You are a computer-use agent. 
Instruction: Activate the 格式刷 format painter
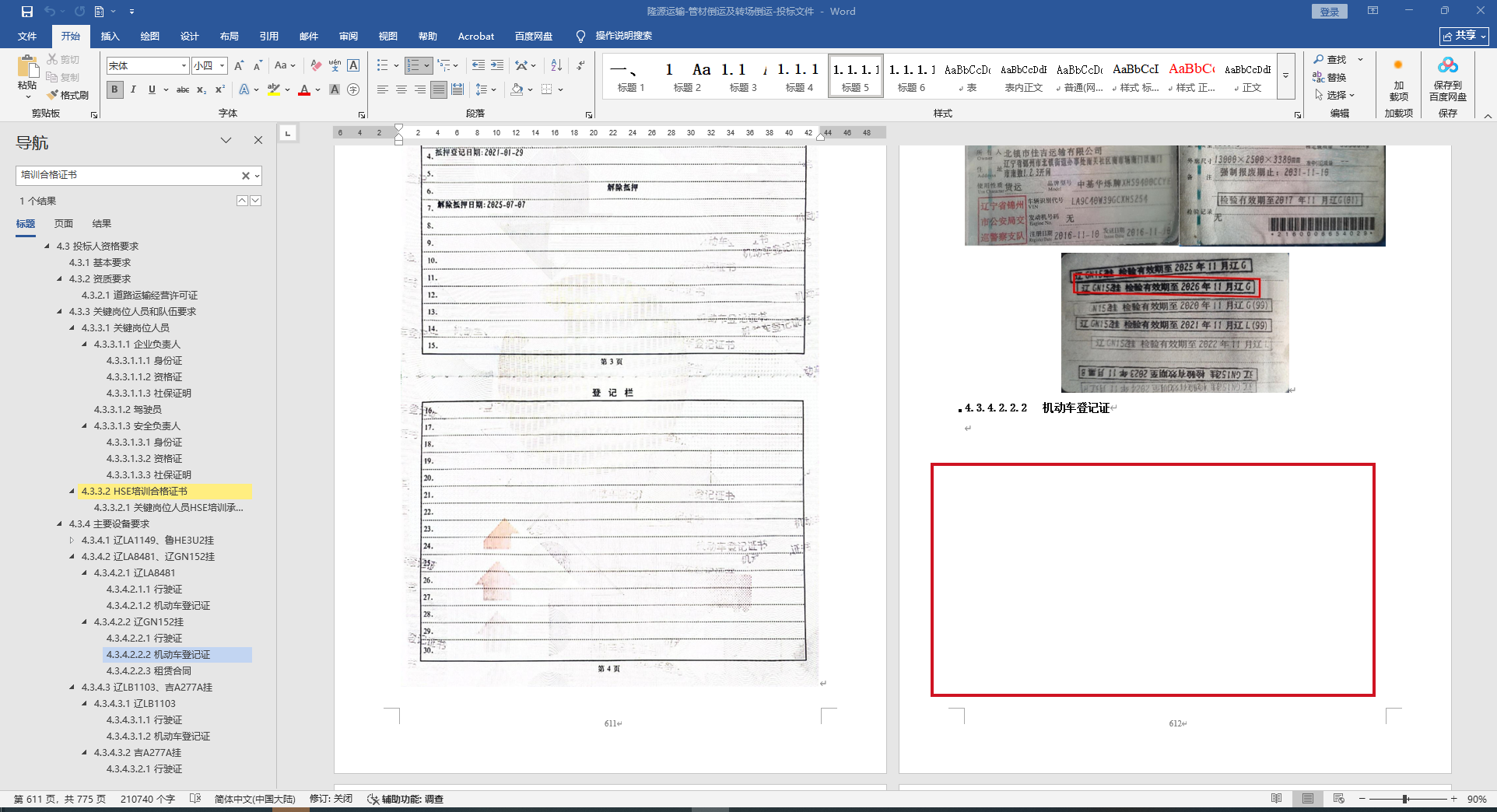click(68, 95)
